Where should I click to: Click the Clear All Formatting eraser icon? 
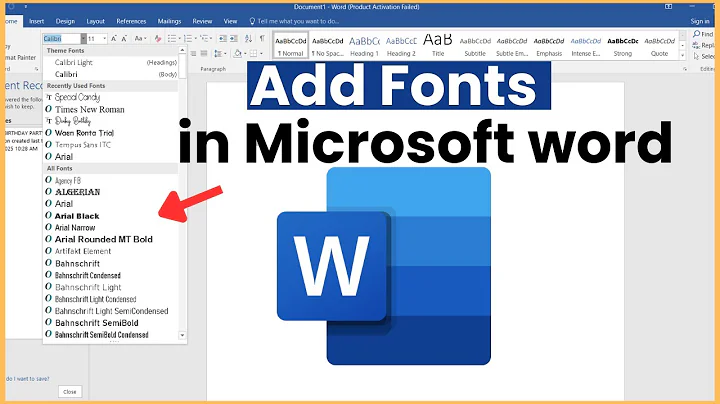point(158,39)
